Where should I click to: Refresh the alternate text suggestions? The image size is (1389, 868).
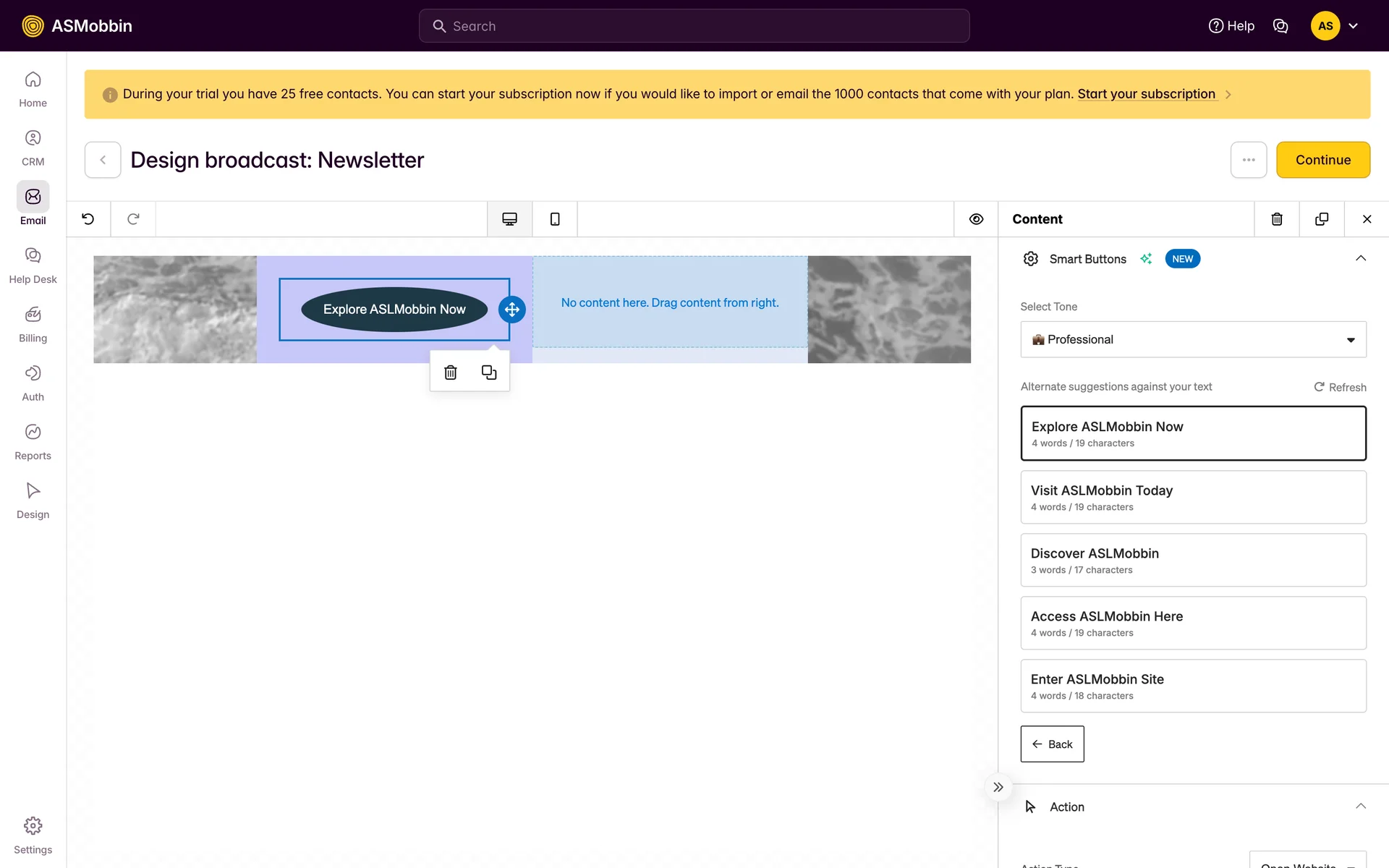click(x=1340, y=387)
